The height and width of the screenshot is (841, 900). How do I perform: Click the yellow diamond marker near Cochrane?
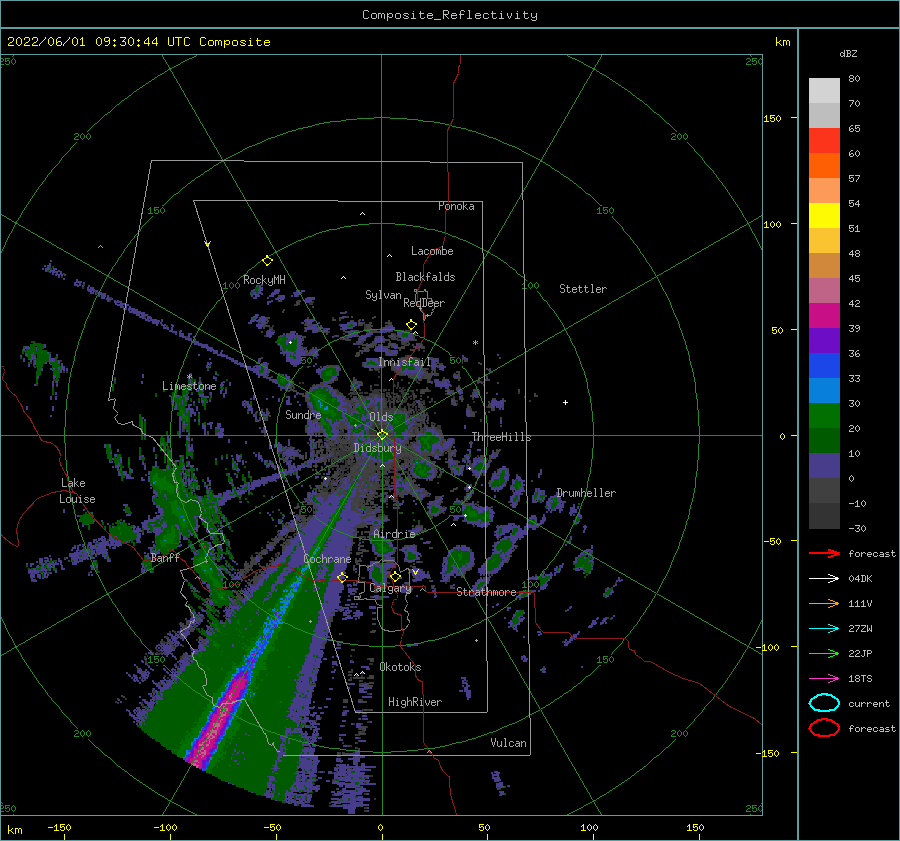[342, 577]
